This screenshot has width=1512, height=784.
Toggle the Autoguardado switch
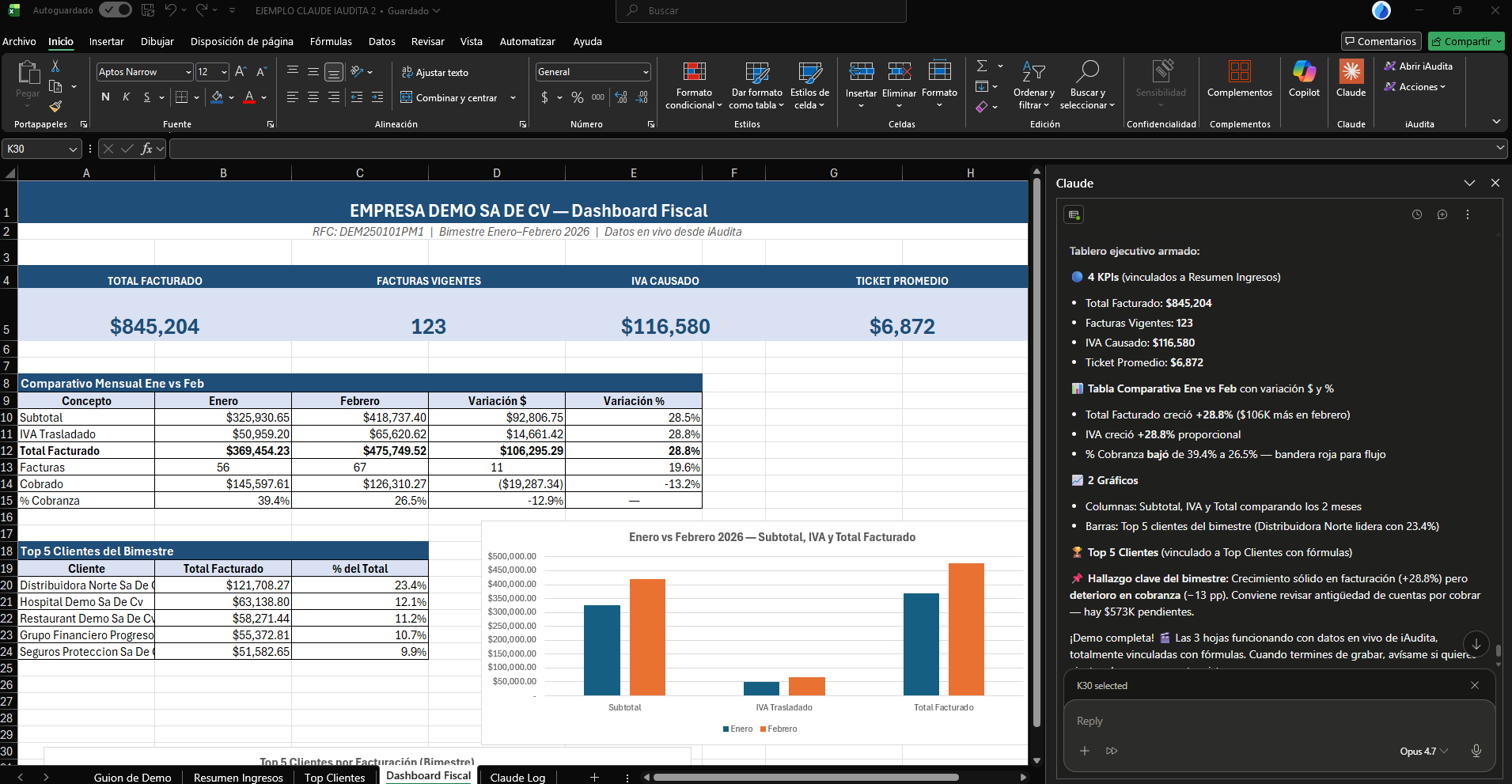[116, 10]
